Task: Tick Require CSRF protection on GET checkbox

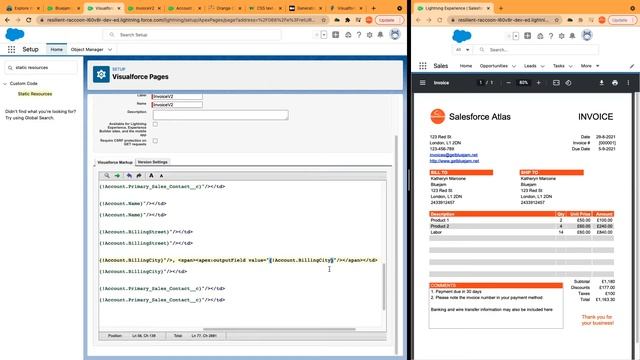Action: tap(155, 141)
